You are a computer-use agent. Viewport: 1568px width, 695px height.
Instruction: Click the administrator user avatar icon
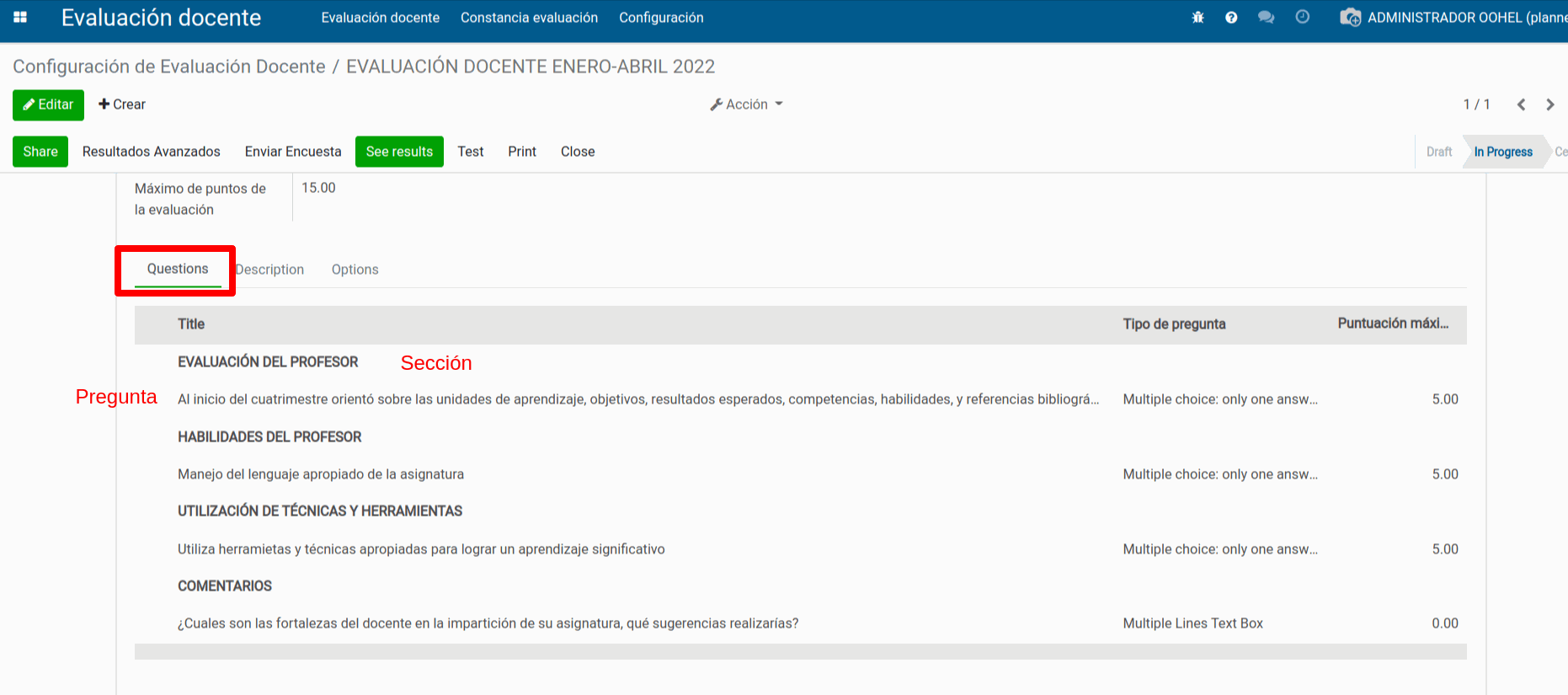click(x=1350, y=18)
